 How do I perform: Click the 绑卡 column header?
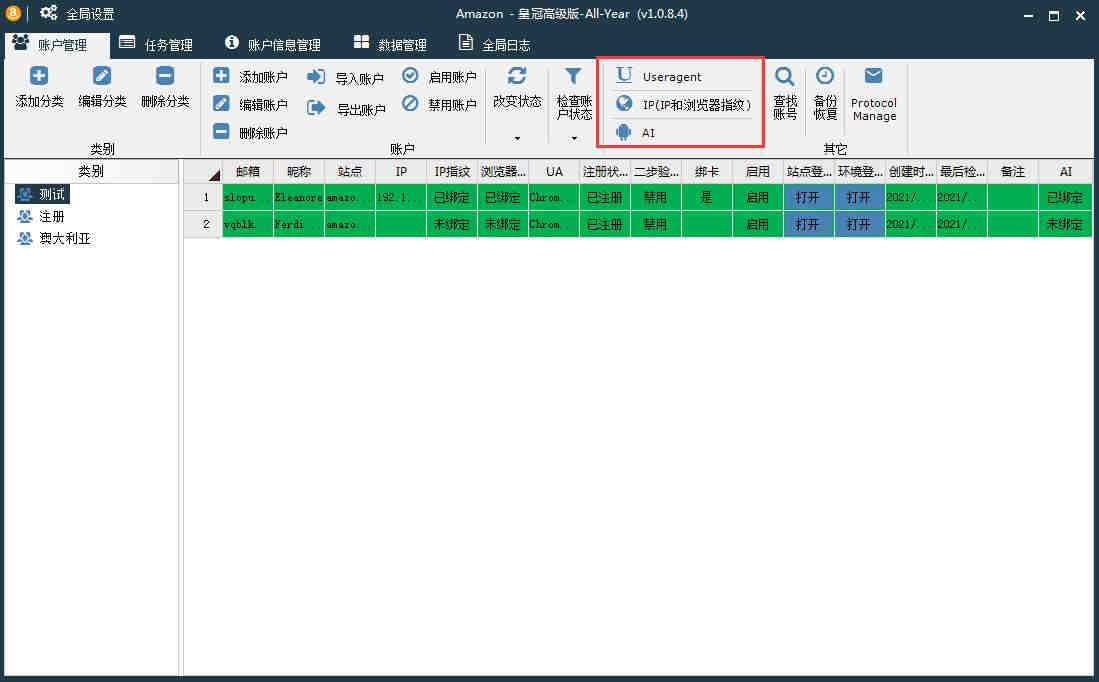click(x=706, y=172)
